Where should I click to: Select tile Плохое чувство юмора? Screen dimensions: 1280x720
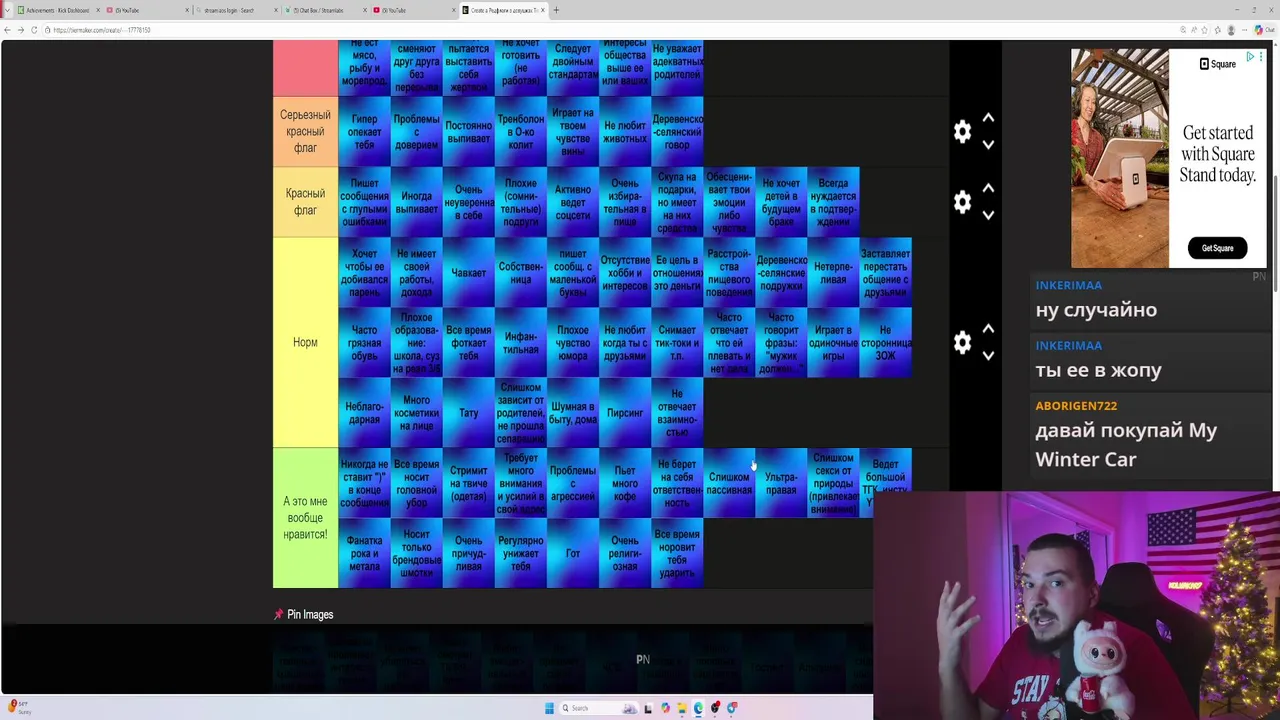572,343
